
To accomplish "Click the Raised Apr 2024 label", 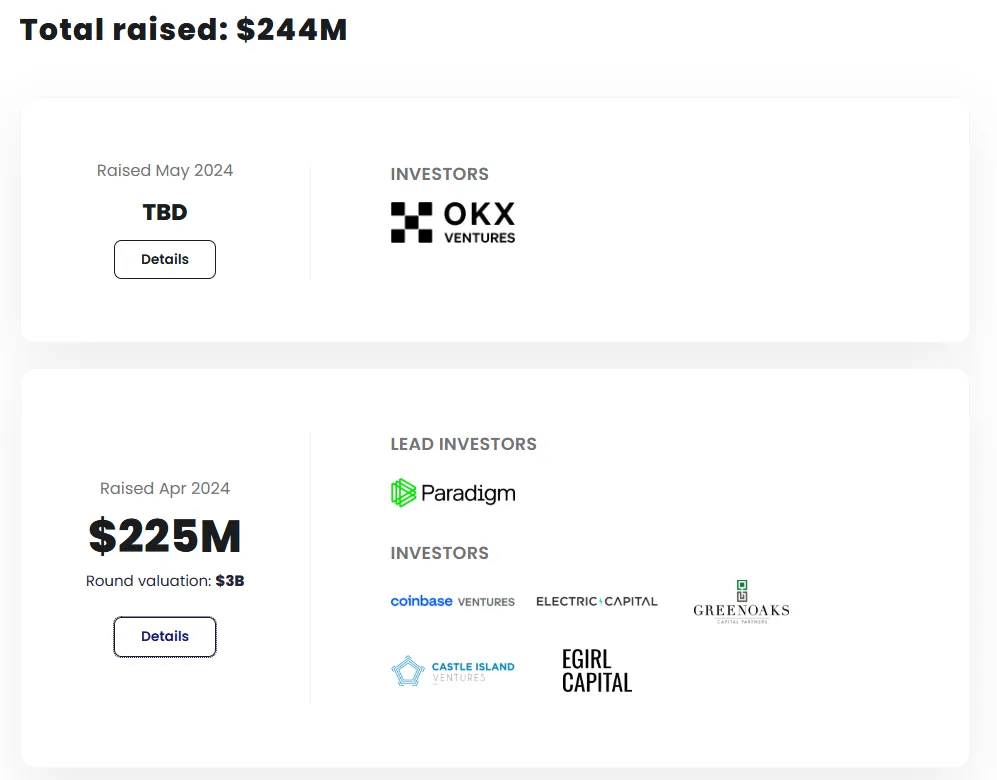I will click(165, 489).
